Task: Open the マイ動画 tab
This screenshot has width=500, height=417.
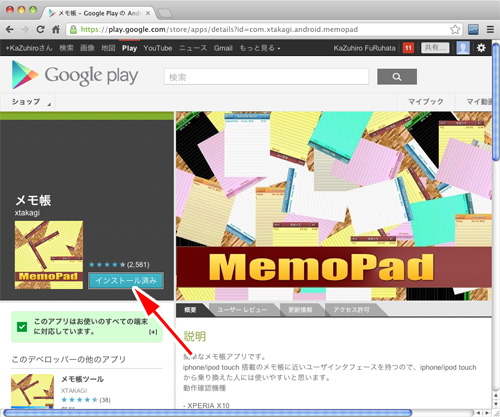Action: click(478, 102)
